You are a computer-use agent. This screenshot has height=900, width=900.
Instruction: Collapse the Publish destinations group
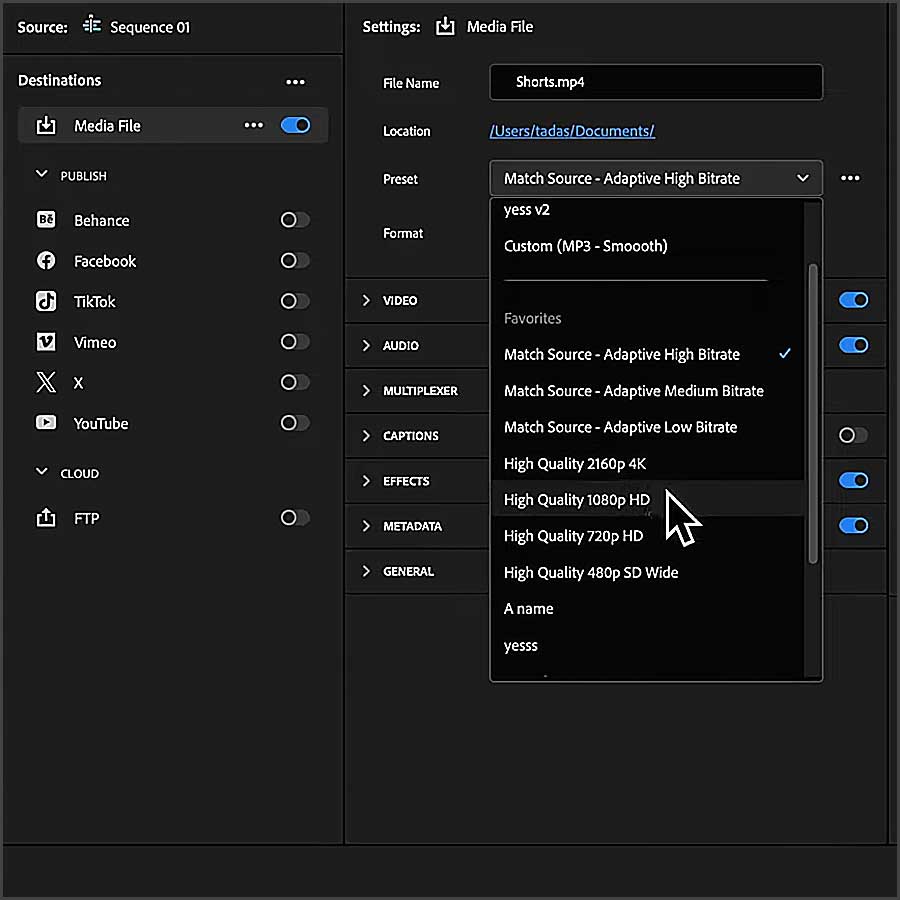coord(42,175)
